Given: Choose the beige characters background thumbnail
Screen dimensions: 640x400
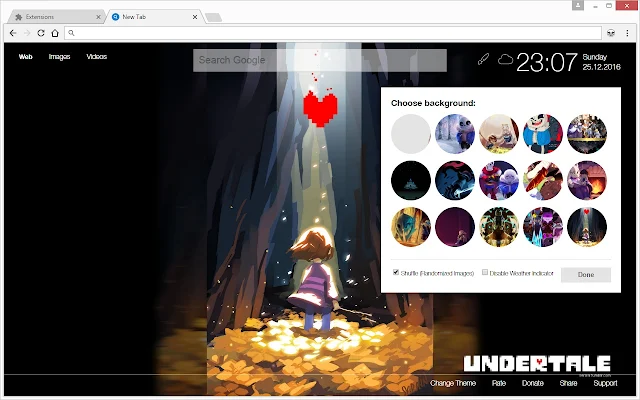Looking at the screenshot, I should (x=499, y=134).
